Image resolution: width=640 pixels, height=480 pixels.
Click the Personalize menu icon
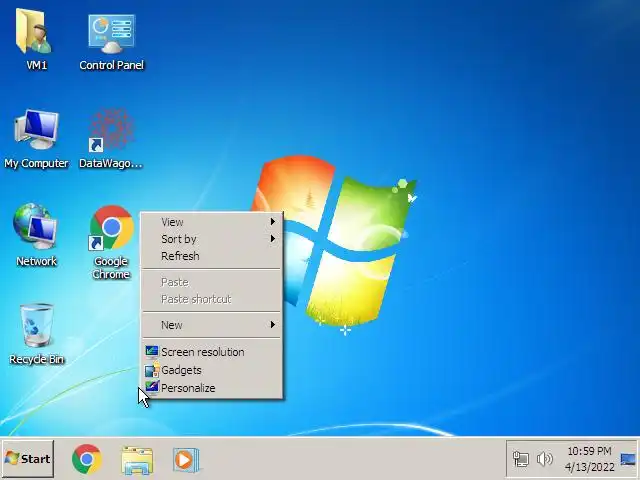pos(152,387)
